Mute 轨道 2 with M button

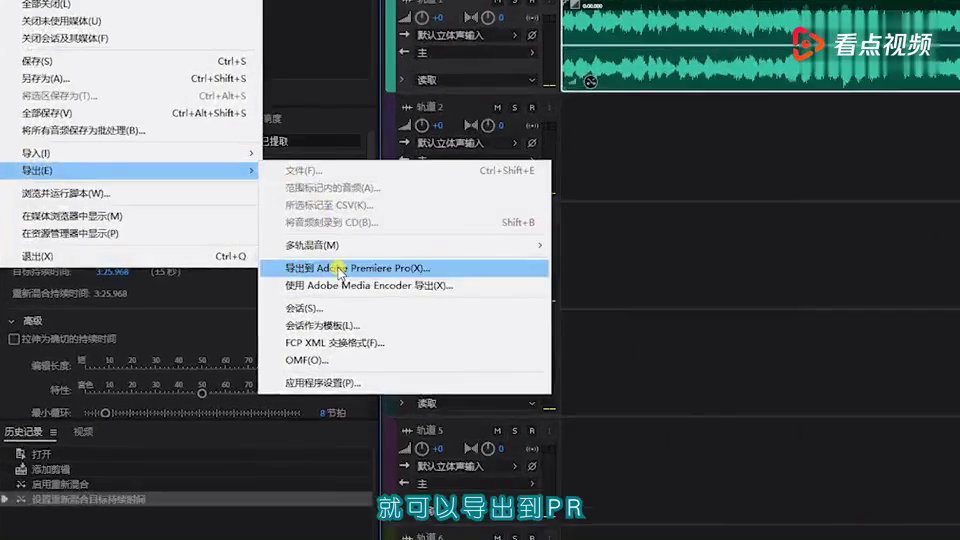[497, 108]
